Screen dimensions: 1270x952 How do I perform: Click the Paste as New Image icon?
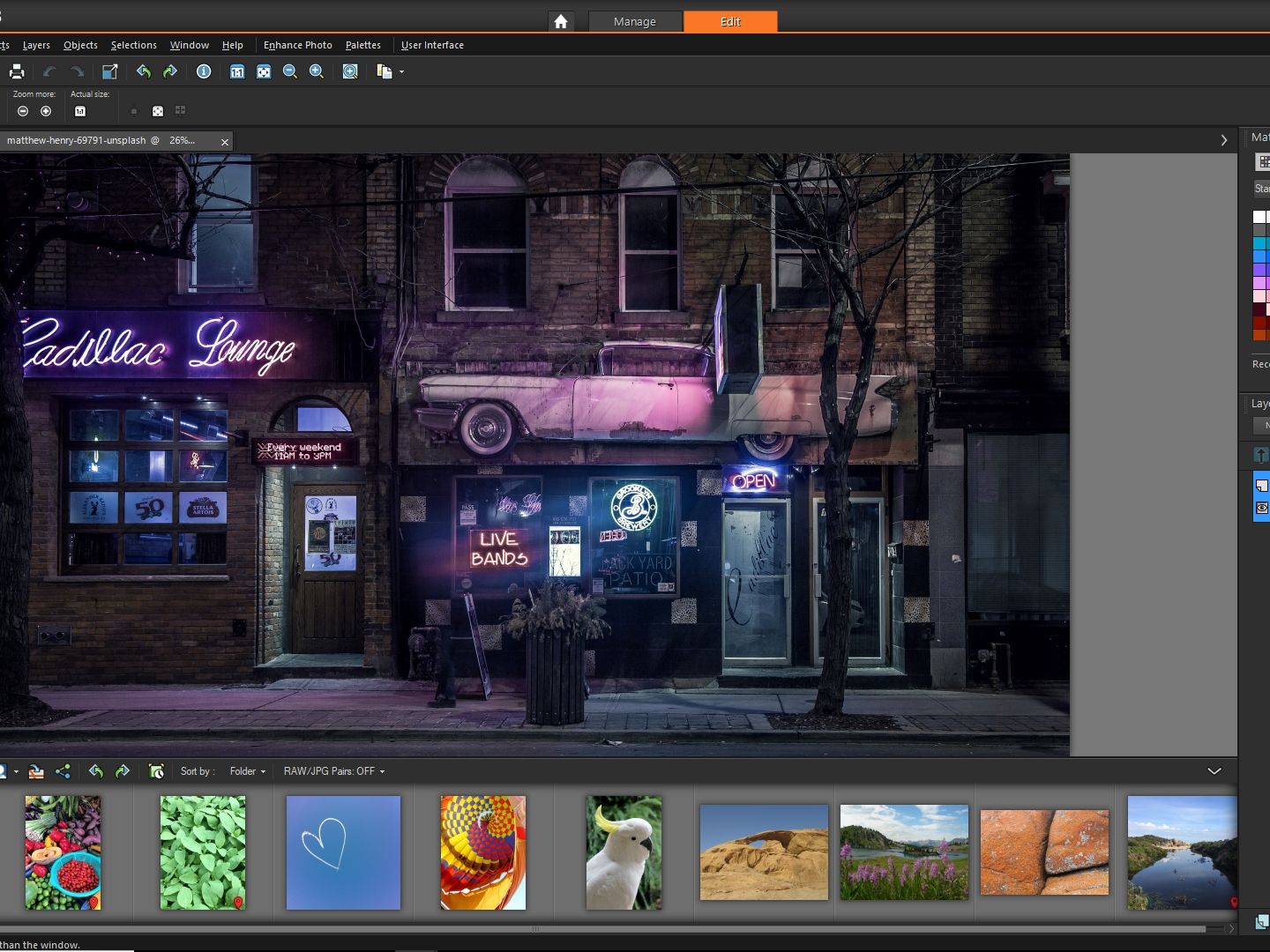[385, 71]
